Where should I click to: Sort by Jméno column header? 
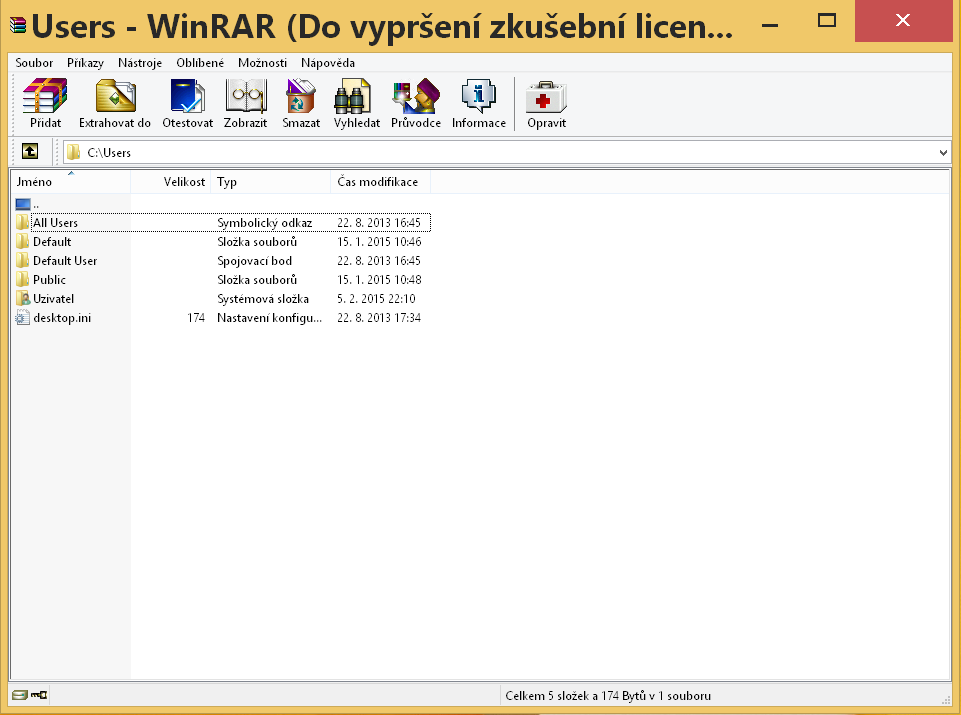70,182
